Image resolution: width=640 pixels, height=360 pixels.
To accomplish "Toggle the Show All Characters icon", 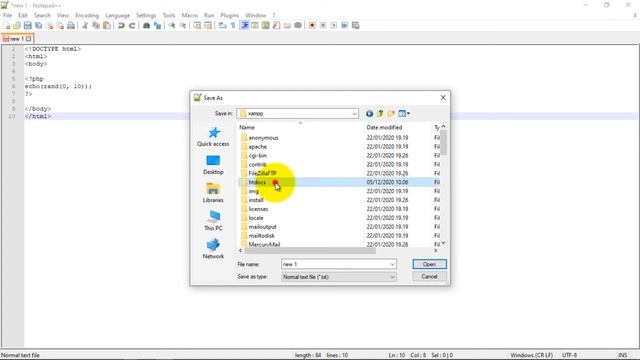I will pyautogui.click(x=233, y=25).
